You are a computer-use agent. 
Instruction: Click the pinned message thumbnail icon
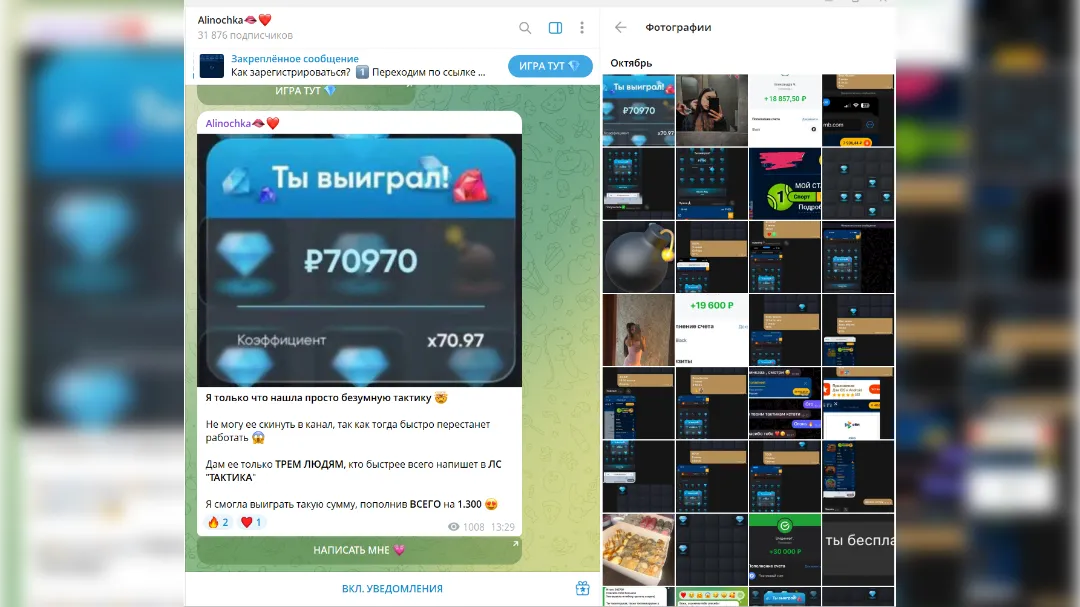point(212,66)
